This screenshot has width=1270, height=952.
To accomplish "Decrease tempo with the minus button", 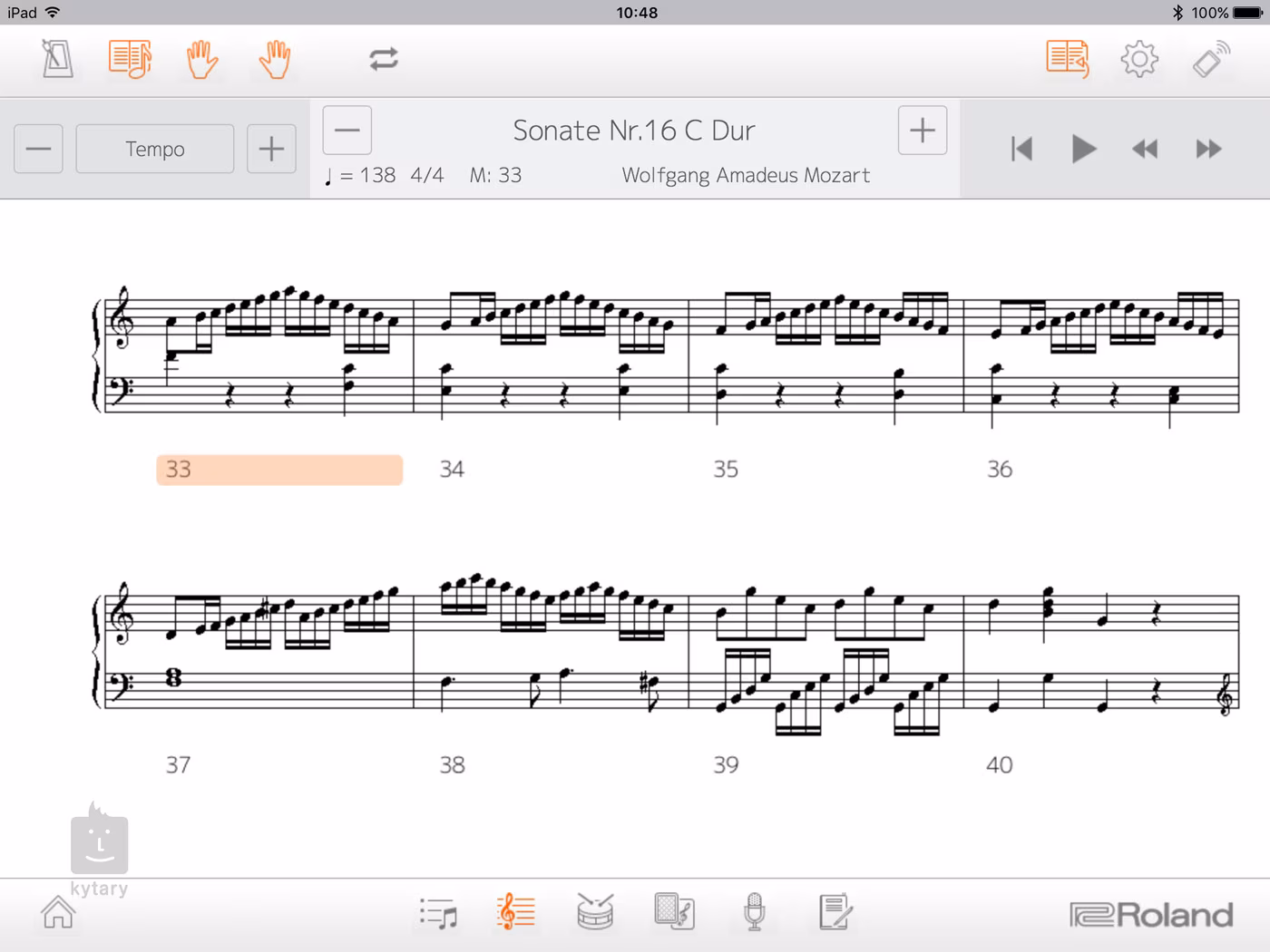I will [x=38, y=149].
